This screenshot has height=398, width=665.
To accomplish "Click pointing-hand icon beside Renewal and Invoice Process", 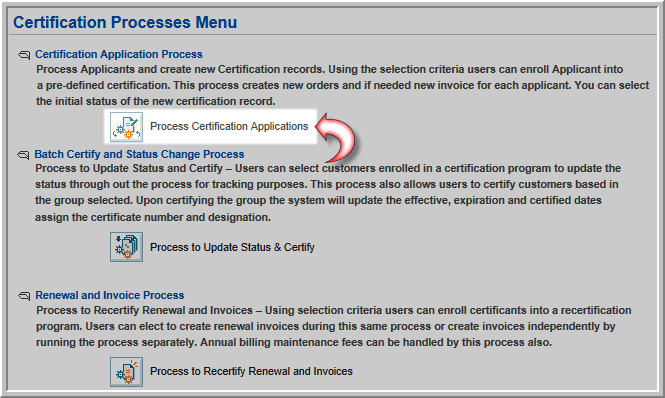I will (x=24, y=296).
